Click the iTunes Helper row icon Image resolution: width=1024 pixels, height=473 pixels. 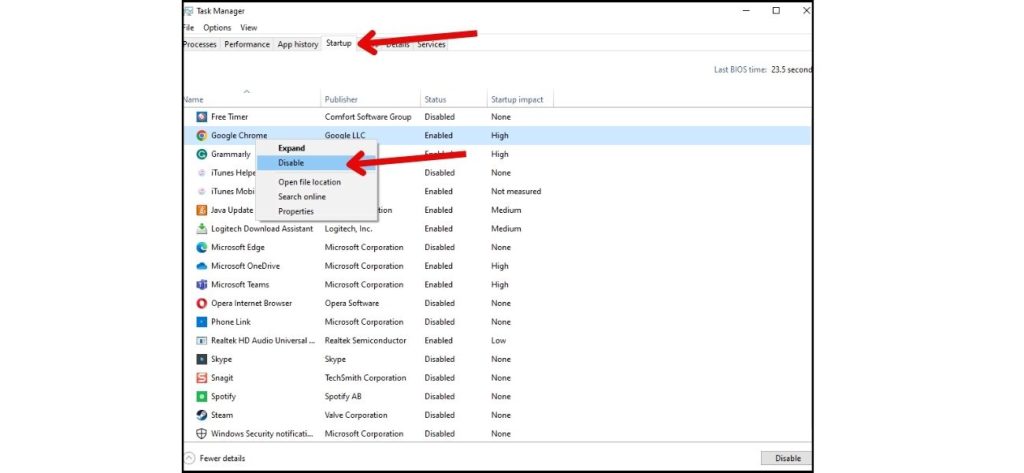[202, 173]
